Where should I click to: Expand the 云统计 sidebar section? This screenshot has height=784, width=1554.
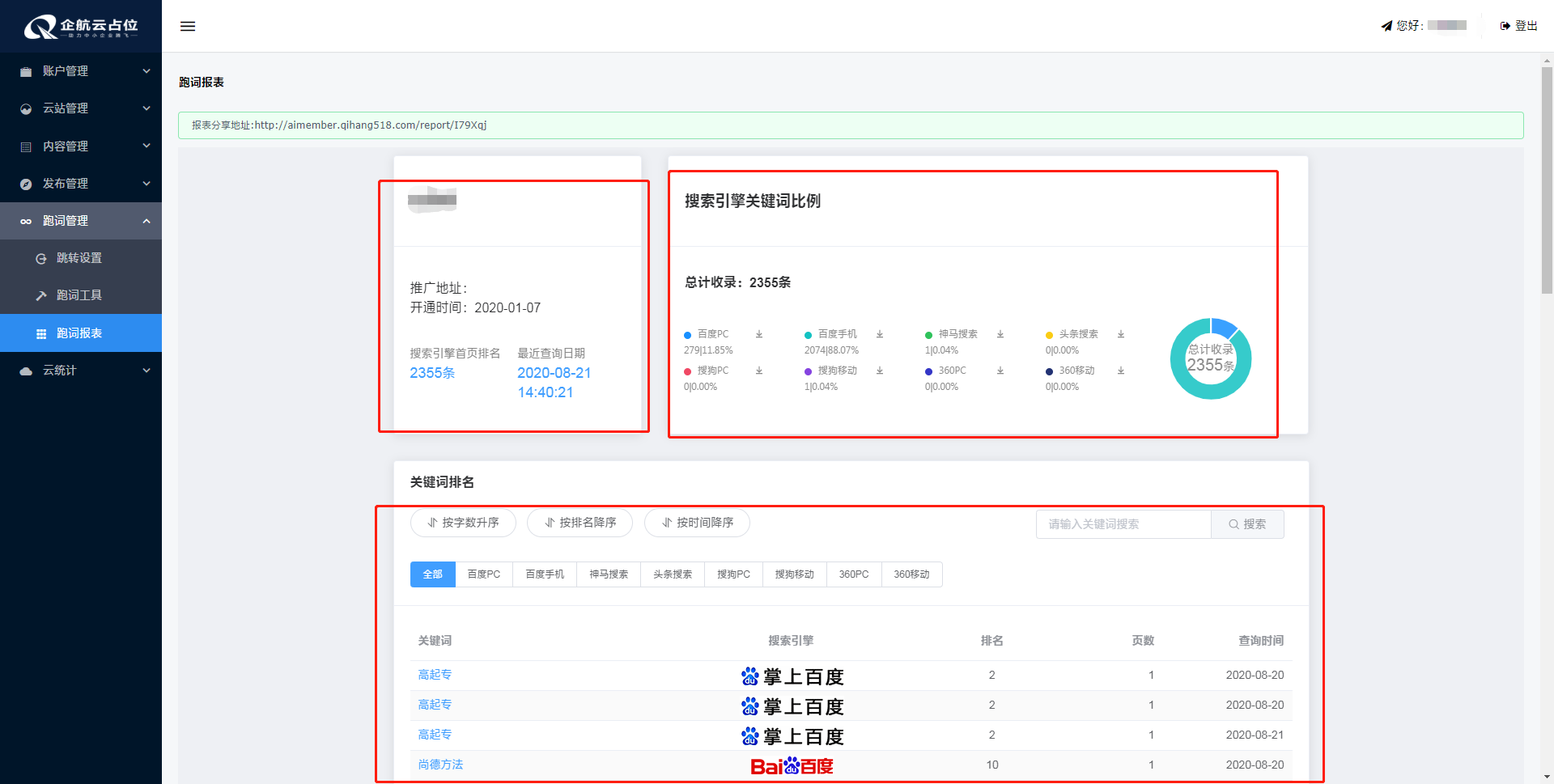pos(81,370)
